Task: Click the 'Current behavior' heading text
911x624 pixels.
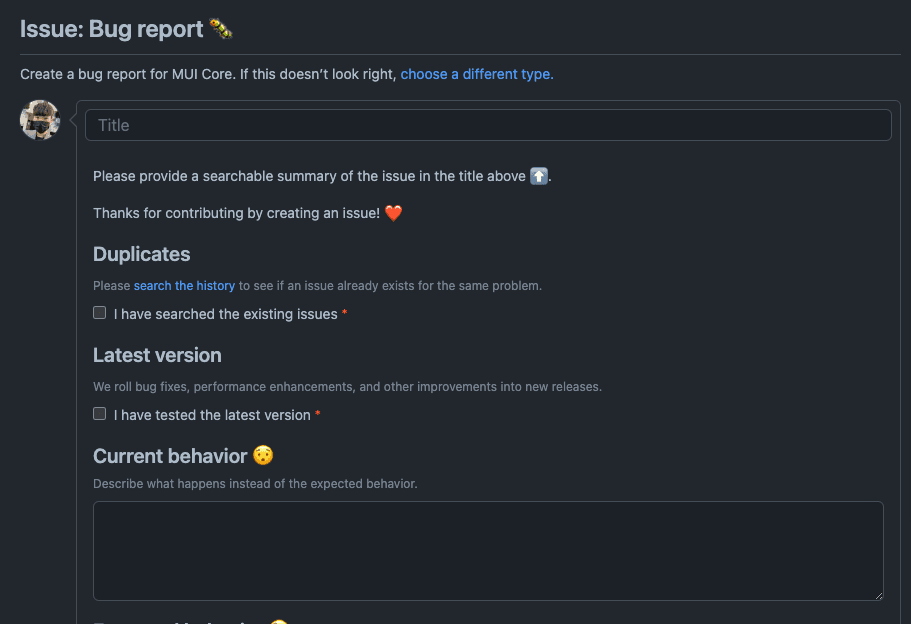Action: 170,456
